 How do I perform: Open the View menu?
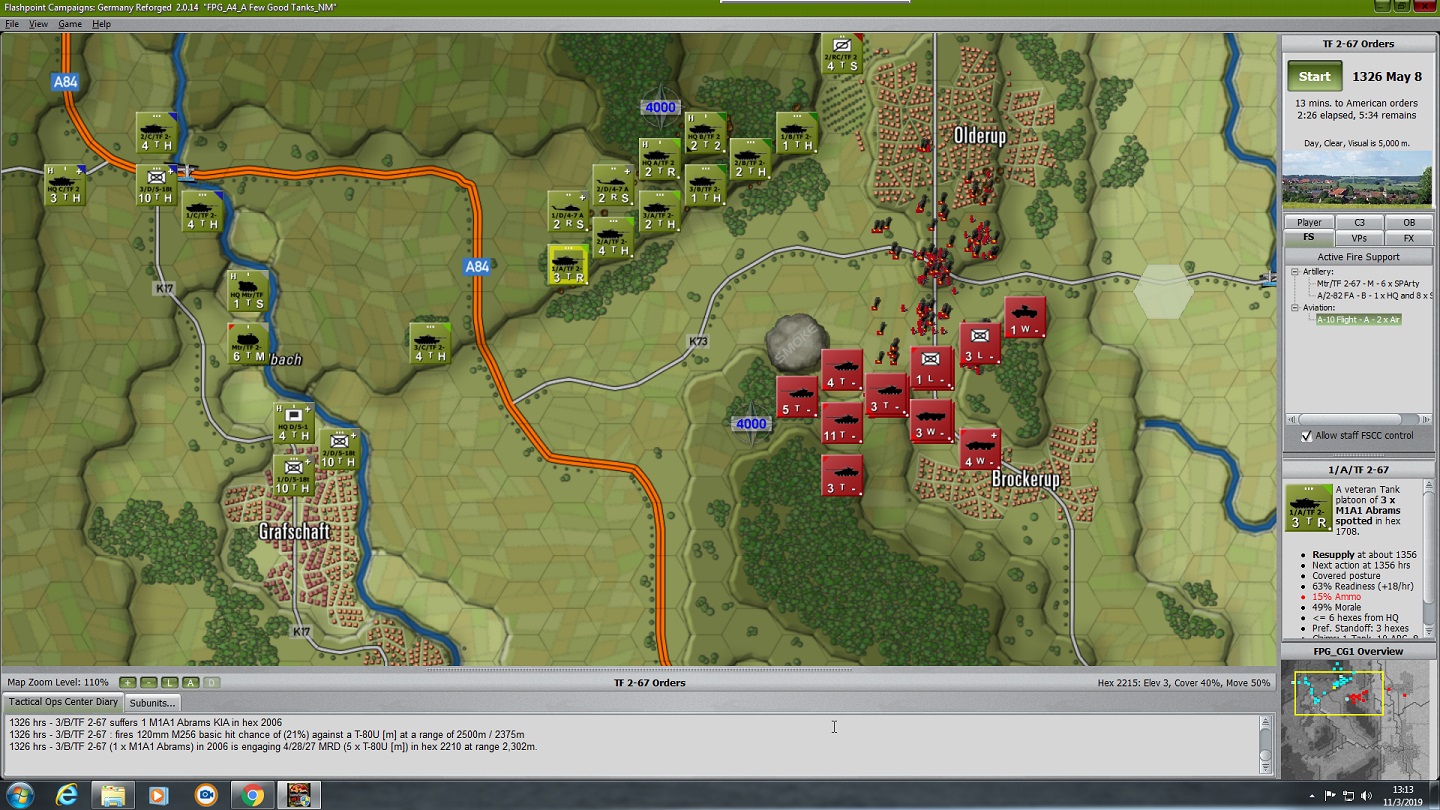coord(38,24)
